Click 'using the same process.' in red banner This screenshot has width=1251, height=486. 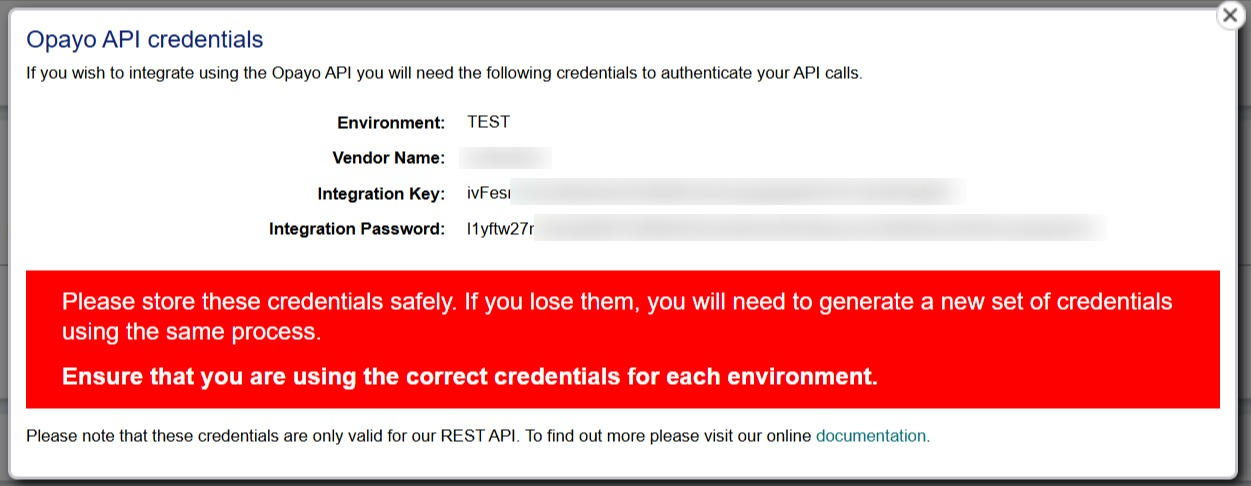(x=191, y=332)
